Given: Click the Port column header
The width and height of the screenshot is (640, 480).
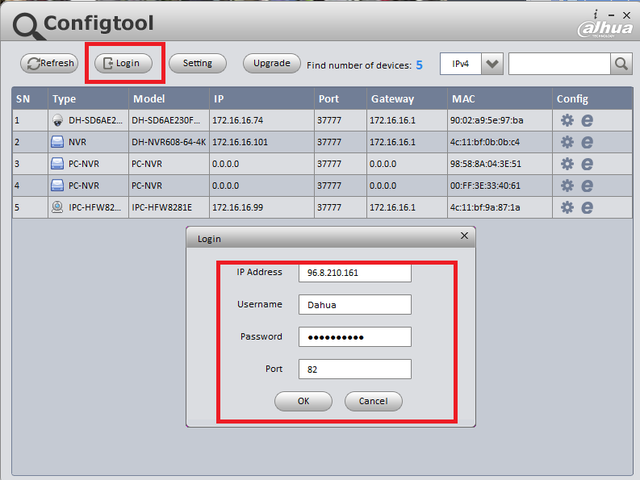Looking at the screenshot, I should [x=340, y=99].
